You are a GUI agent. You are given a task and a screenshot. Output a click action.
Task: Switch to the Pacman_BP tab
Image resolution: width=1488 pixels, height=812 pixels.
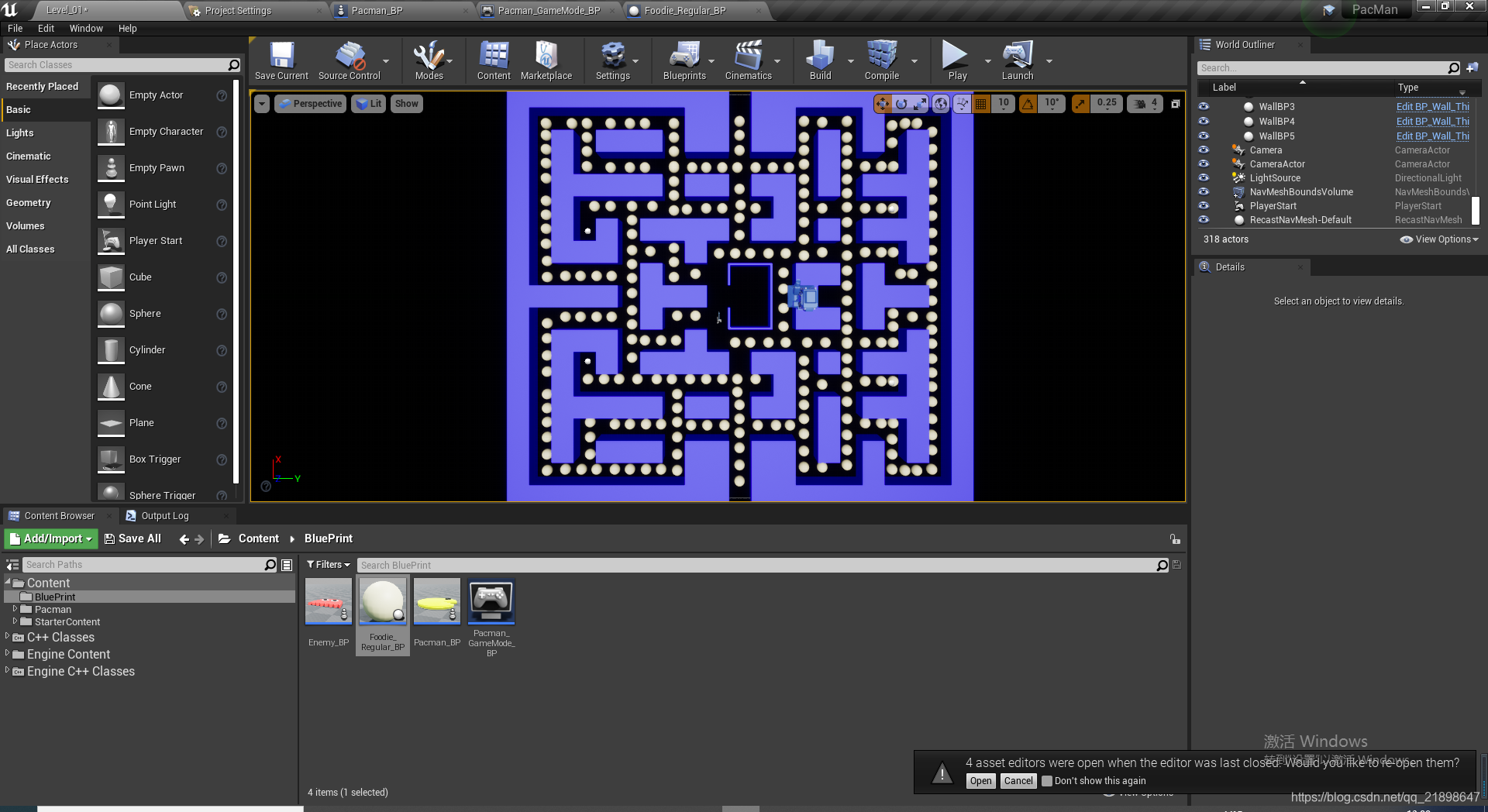[377, 11]
